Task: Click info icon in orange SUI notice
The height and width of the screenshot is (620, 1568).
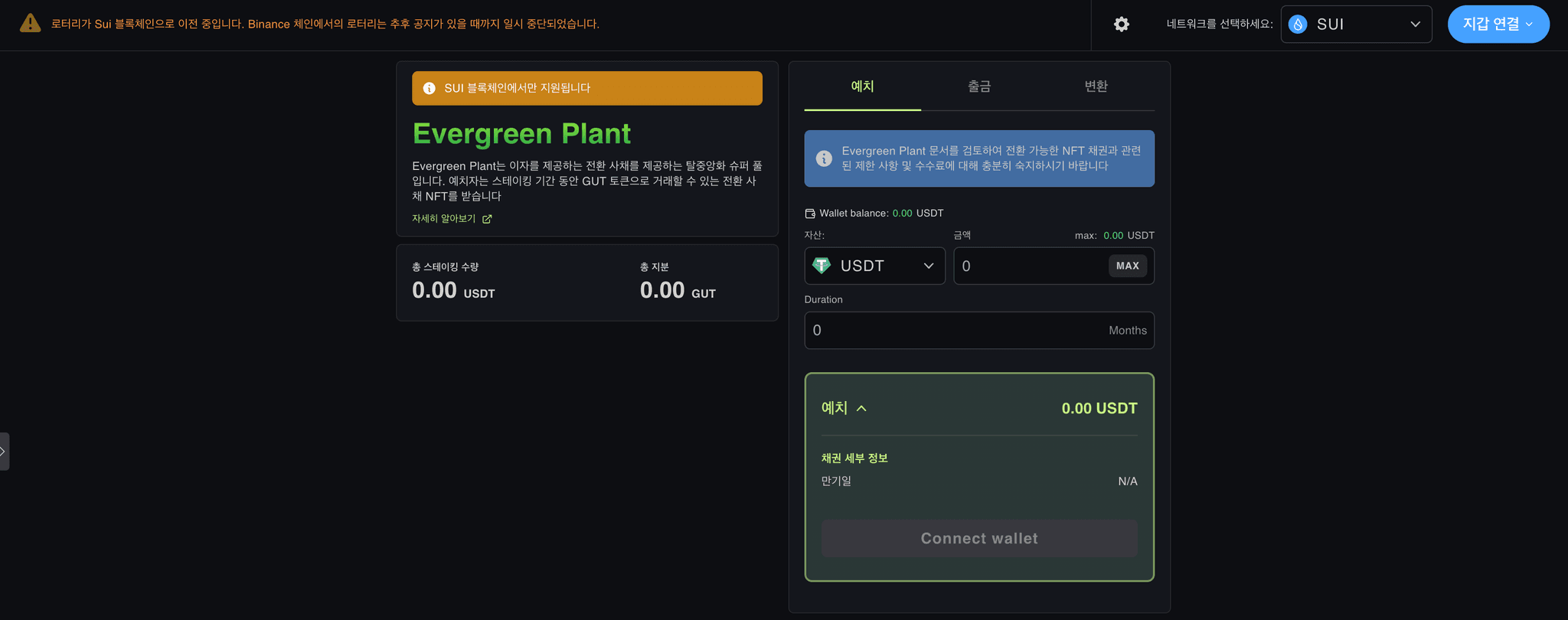Action: pyautogui.click(x=430, y=89)
